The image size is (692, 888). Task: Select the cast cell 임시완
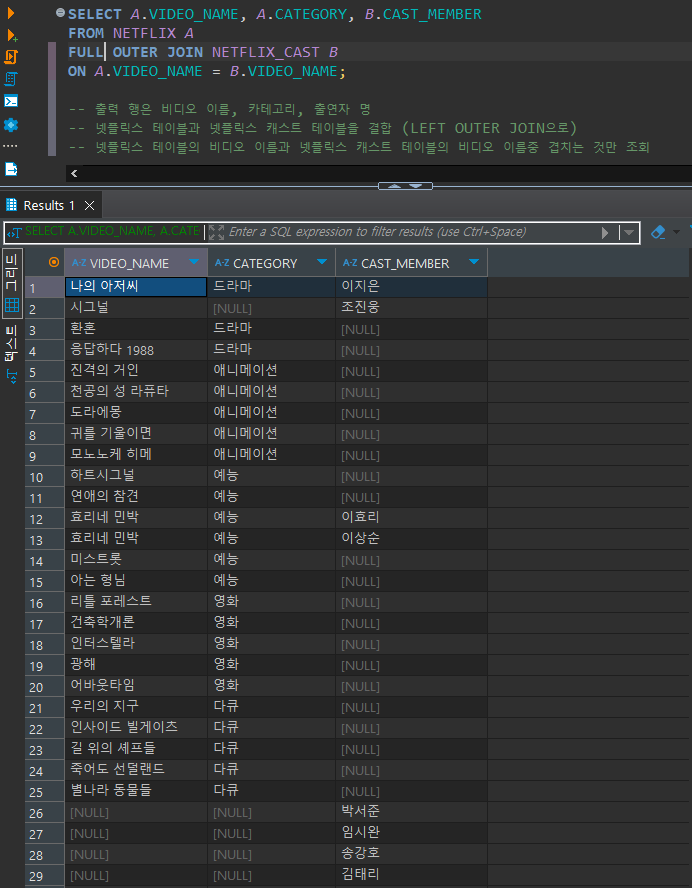[x=411, y=832]
